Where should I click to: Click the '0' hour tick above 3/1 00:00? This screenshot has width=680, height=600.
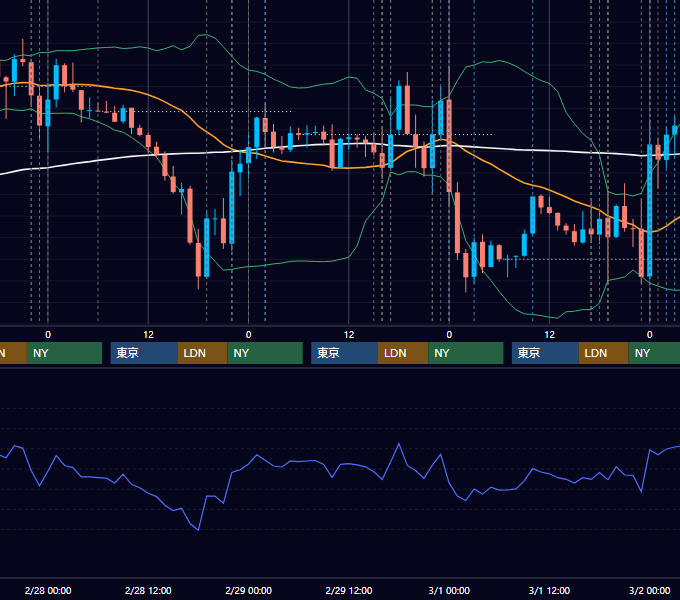[x=449, y=335]
